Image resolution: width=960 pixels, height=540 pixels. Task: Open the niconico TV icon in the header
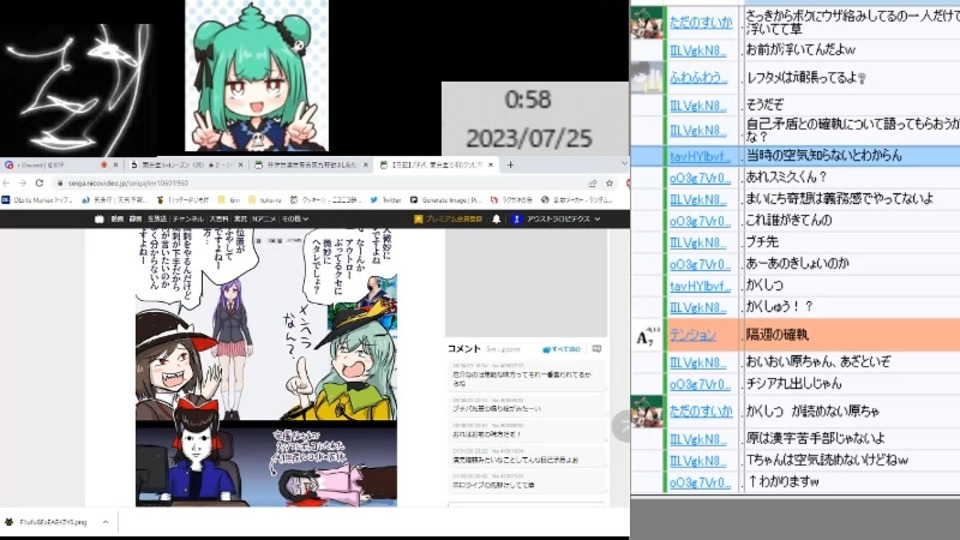(99, 219)
